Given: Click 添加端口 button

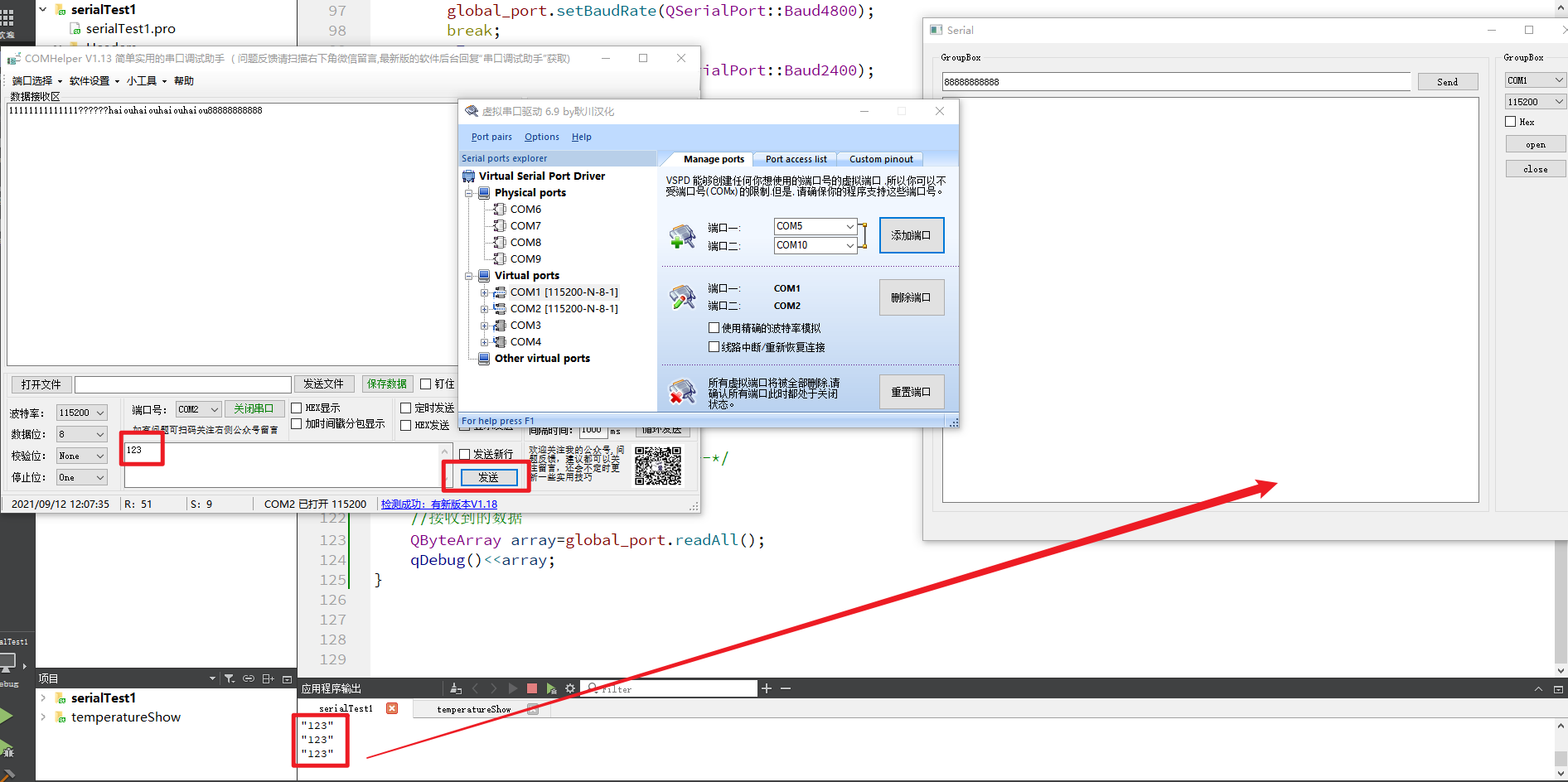Looking at the screenshot, I should click(x=912, y=235).
